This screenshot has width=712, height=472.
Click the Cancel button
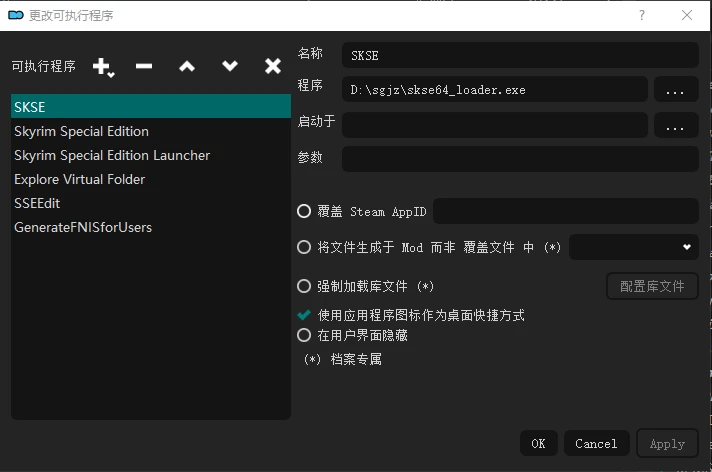[x=596, y=443]
